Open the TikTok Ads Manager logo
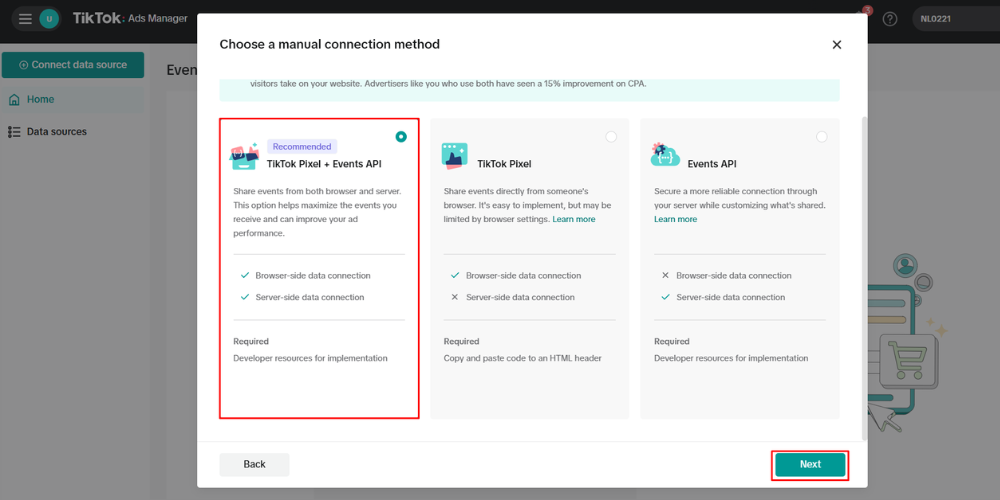 [x=130, y=18]
